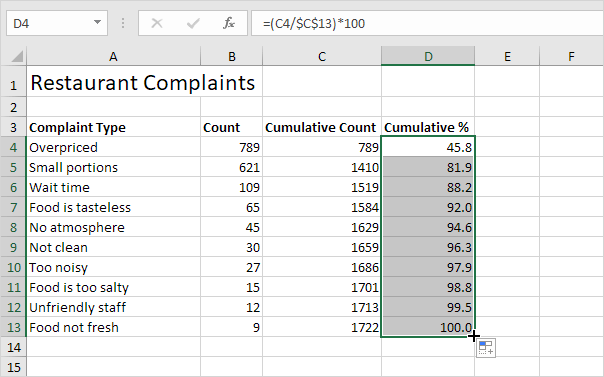Select row 3 header
The width and height of the screenshot is (604, 377).
pos(13,127)
